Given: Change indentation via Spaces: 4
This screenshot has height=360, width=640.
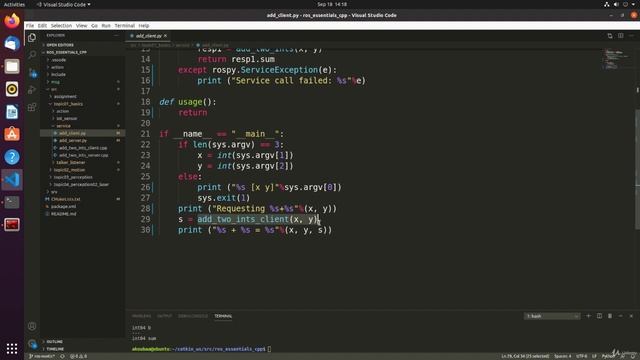Looking at the screenshot, I should pos(562,356).
